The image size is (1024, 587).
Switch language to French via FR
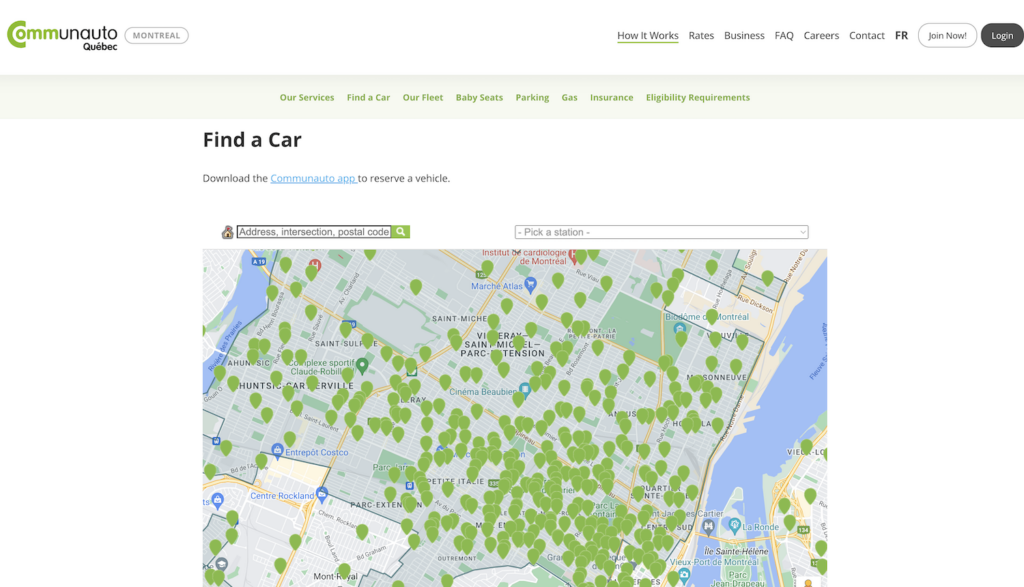(x=901, y=35)
